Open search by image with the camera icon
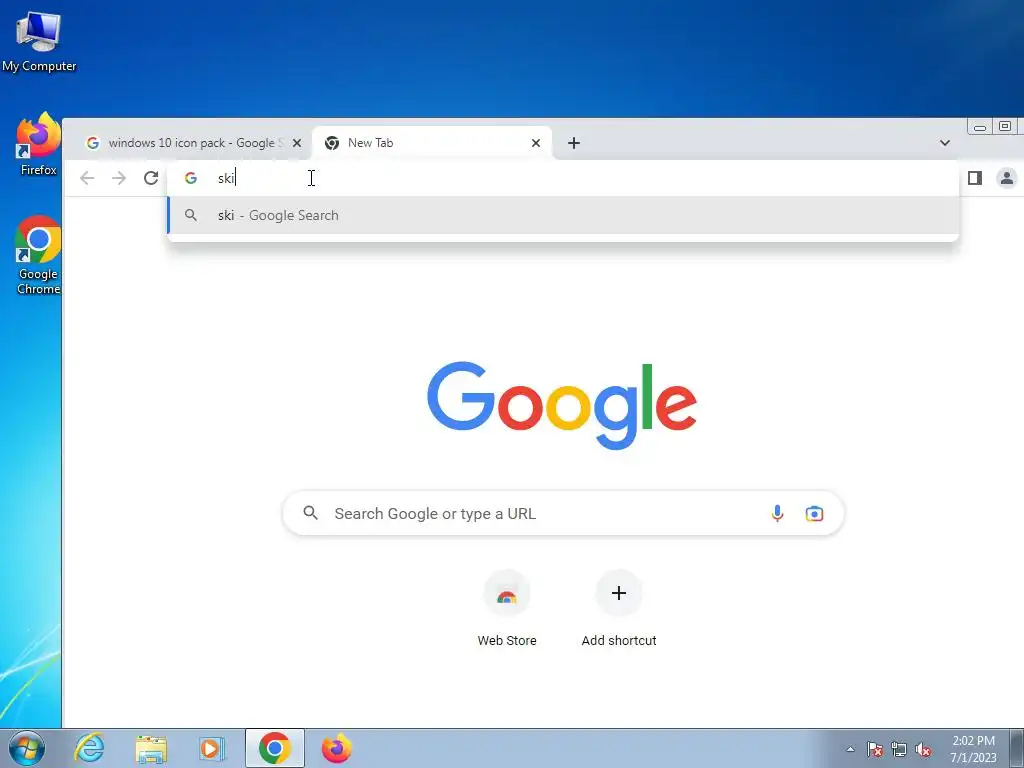This screenshot has height=768, width=1024. [814, 514]
